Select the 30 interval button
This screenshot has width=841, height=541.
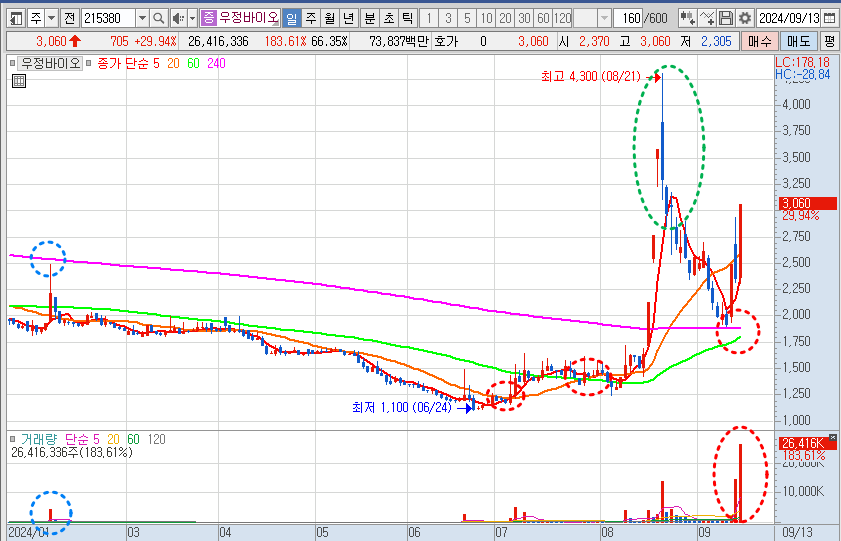click(524, 19)
